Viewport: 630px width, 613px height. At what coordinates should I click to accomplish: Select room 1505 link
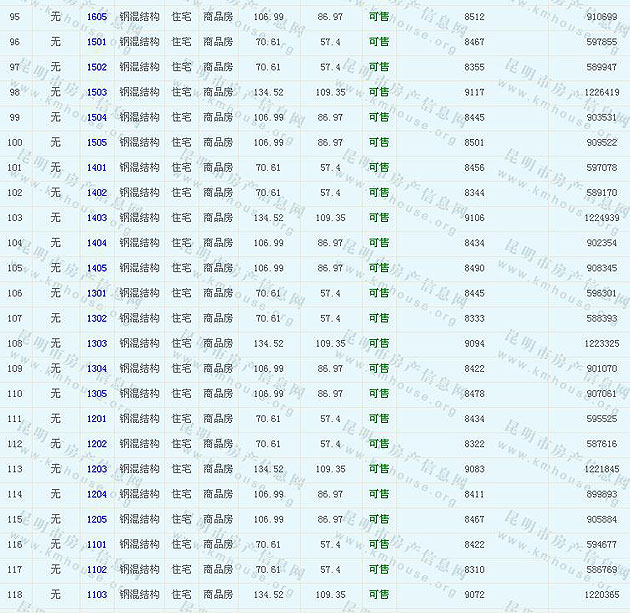[x=97, y=143]
